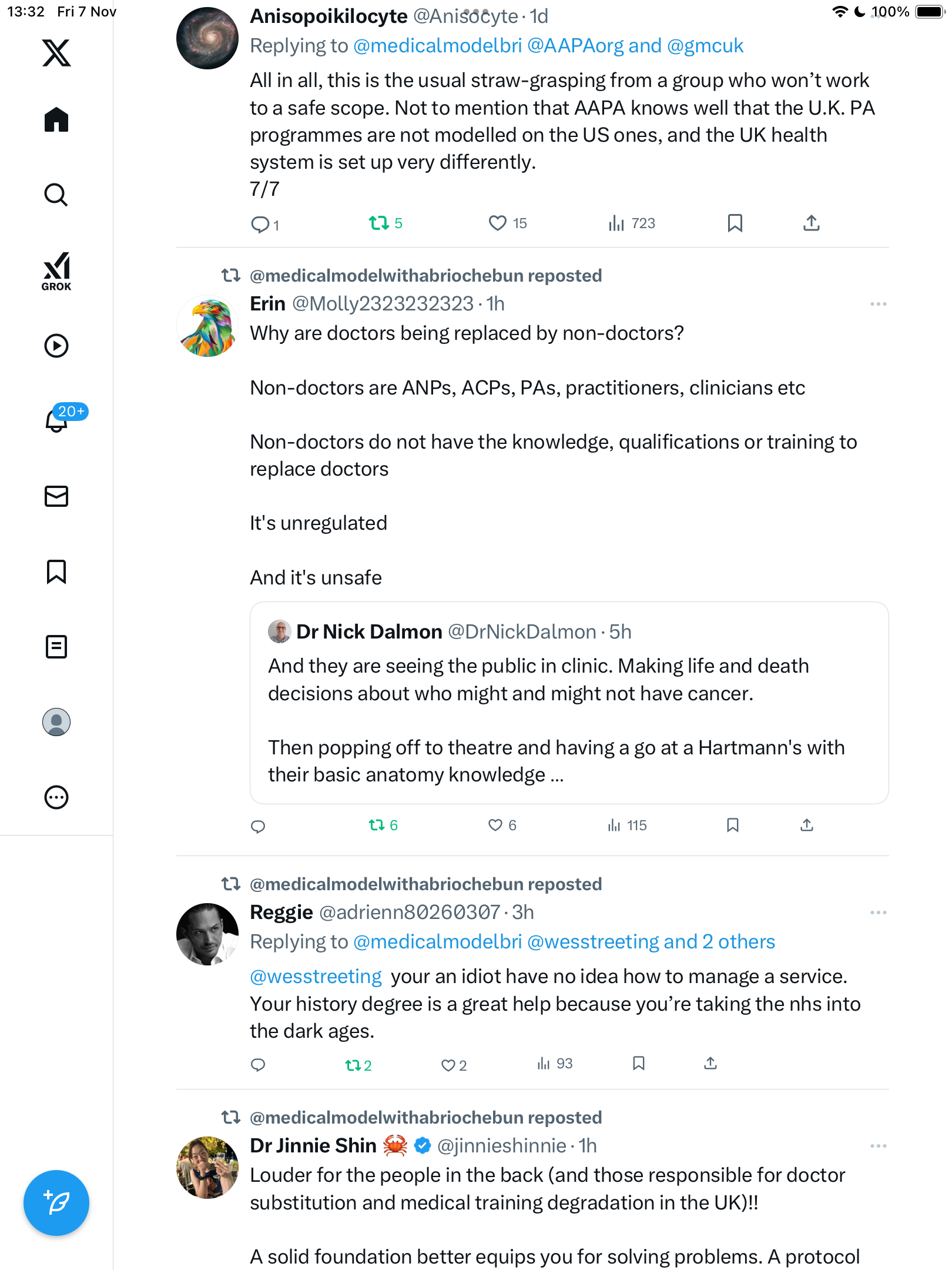Share Anisopoikilocyte's 7/7 post
Screen dimensions: 952x1270
point(811,223)
